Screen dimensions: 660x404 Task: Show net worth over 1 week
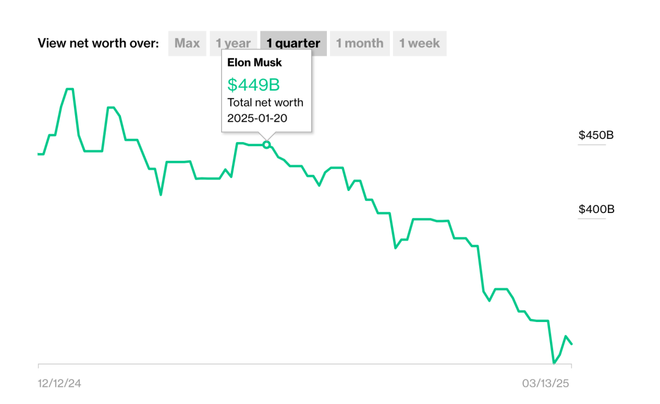(419, 43)
